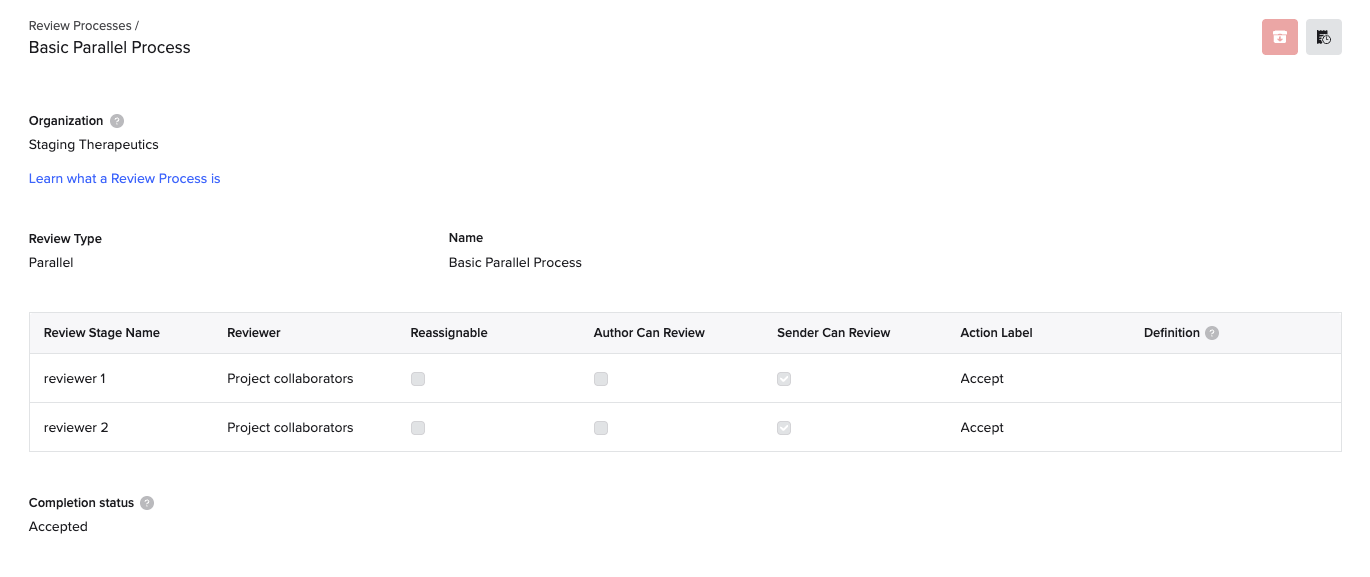Screen dimensions: 1370x577
Task: Click the Reviewer column header
Action: 254,333
